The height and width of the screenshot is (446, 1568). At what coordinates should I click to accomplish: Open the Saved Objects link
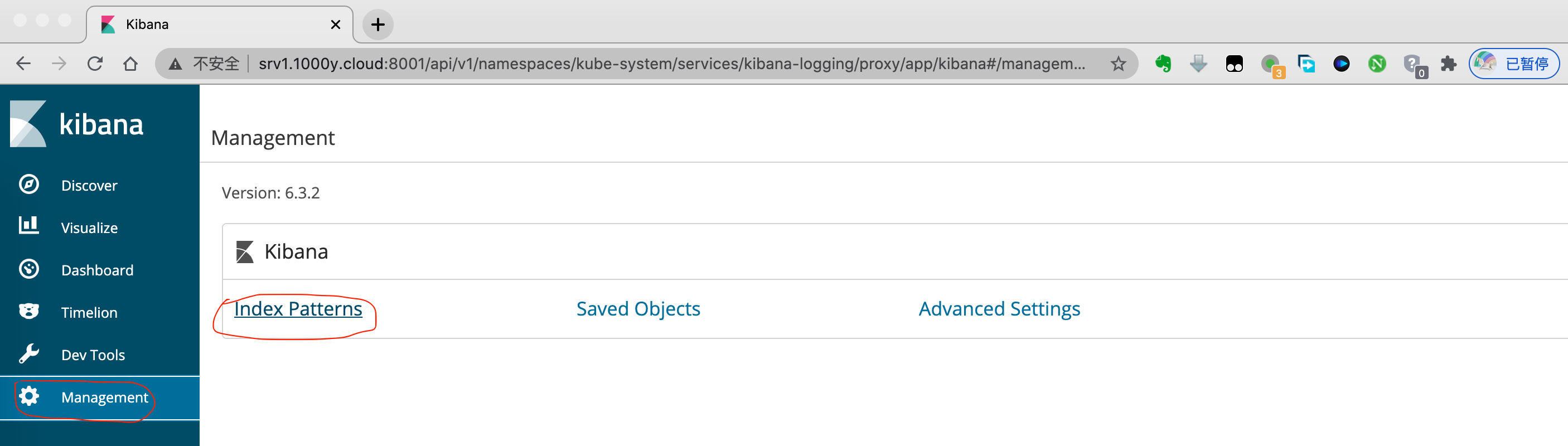pyautogui.click(x=638, y=309)
